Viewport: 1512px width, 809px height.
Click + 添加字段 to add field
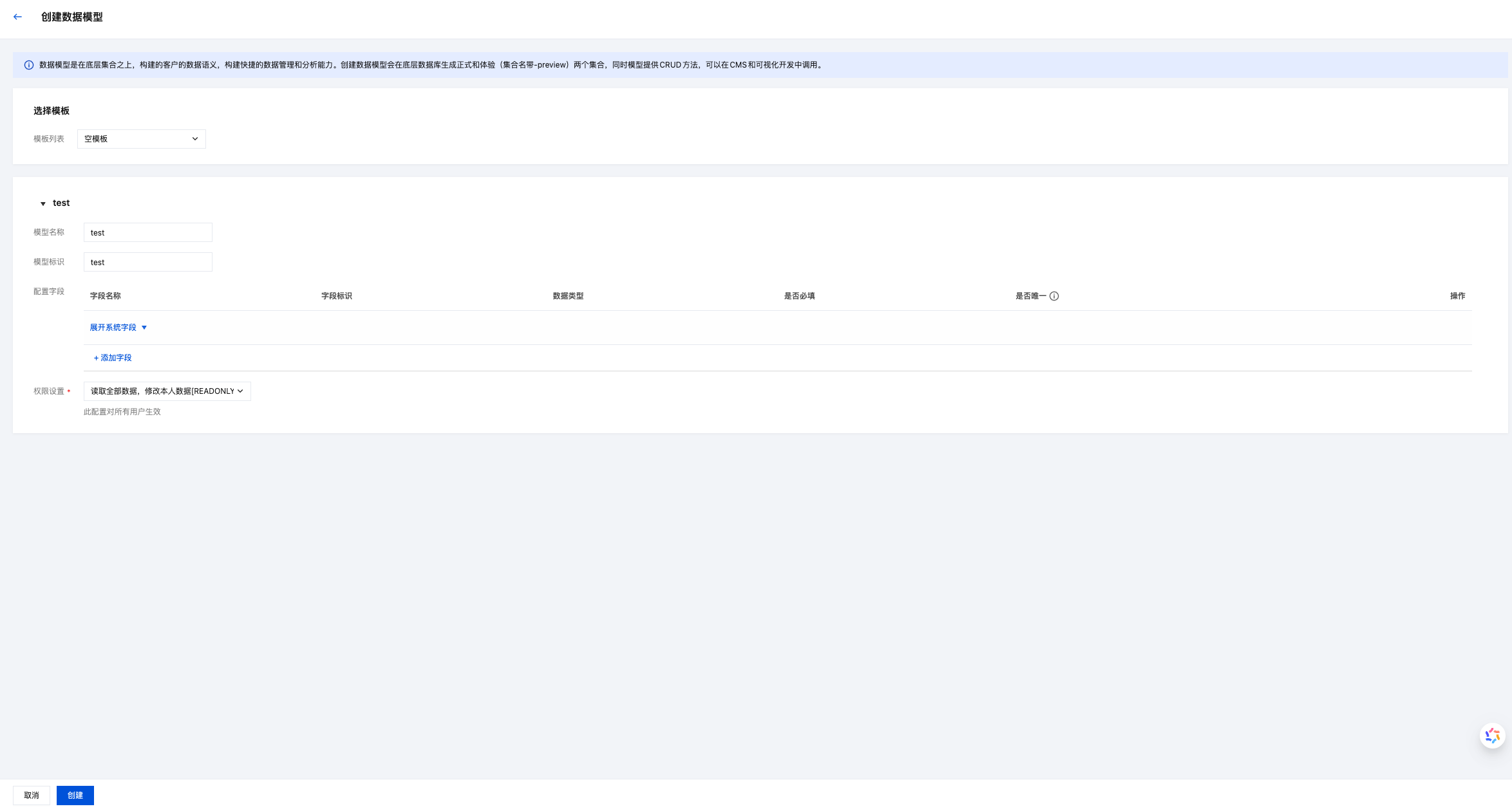pos(113,358)
